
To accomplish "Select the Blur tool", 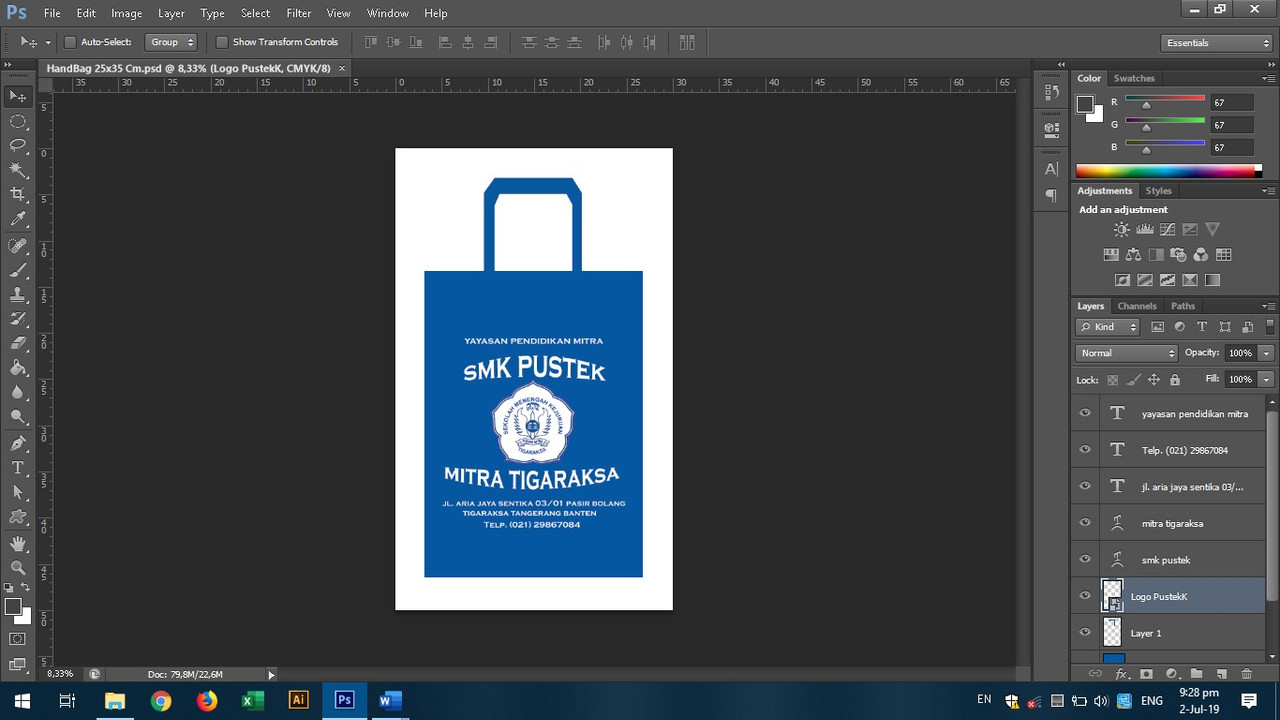I will pos(18,391).
